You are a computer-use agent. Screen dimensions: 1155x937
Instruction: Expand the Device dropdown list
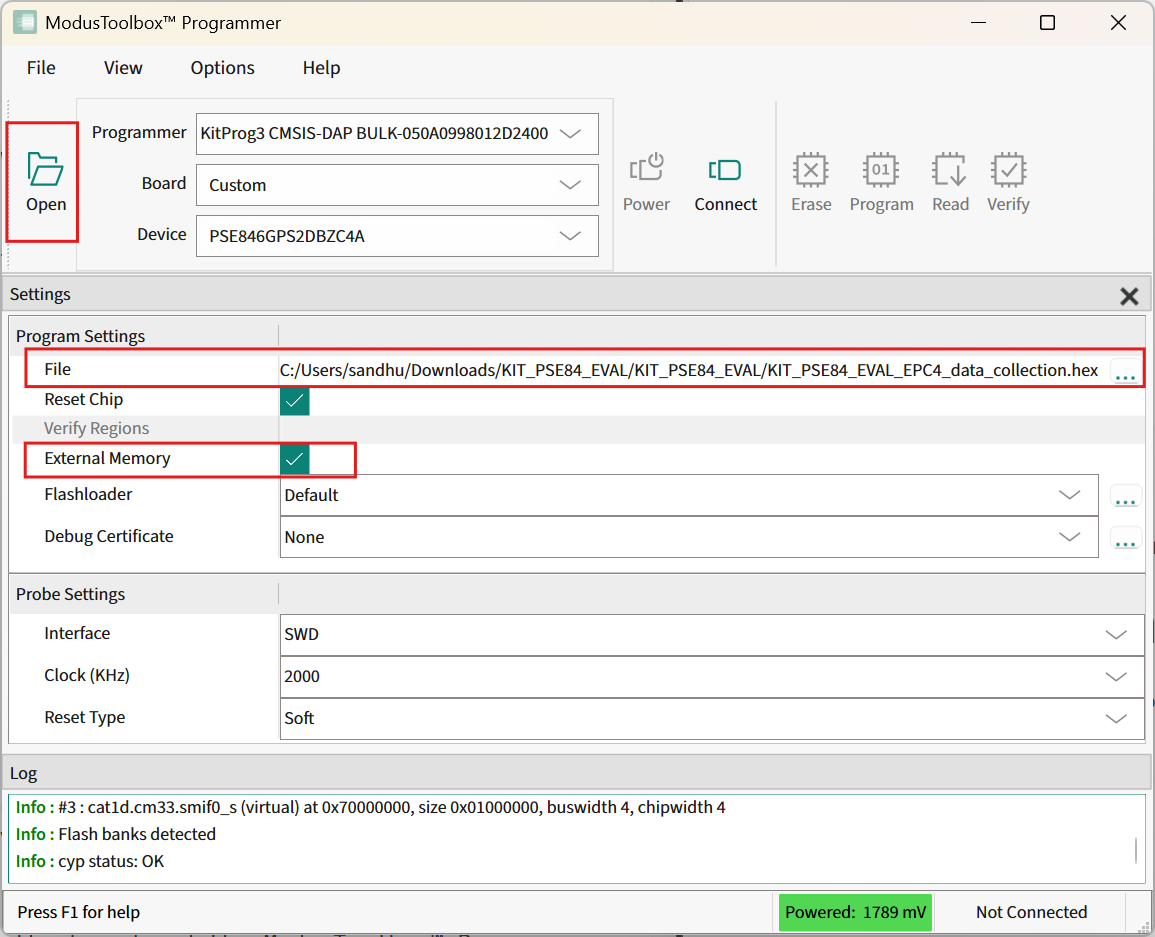[570, 237]
